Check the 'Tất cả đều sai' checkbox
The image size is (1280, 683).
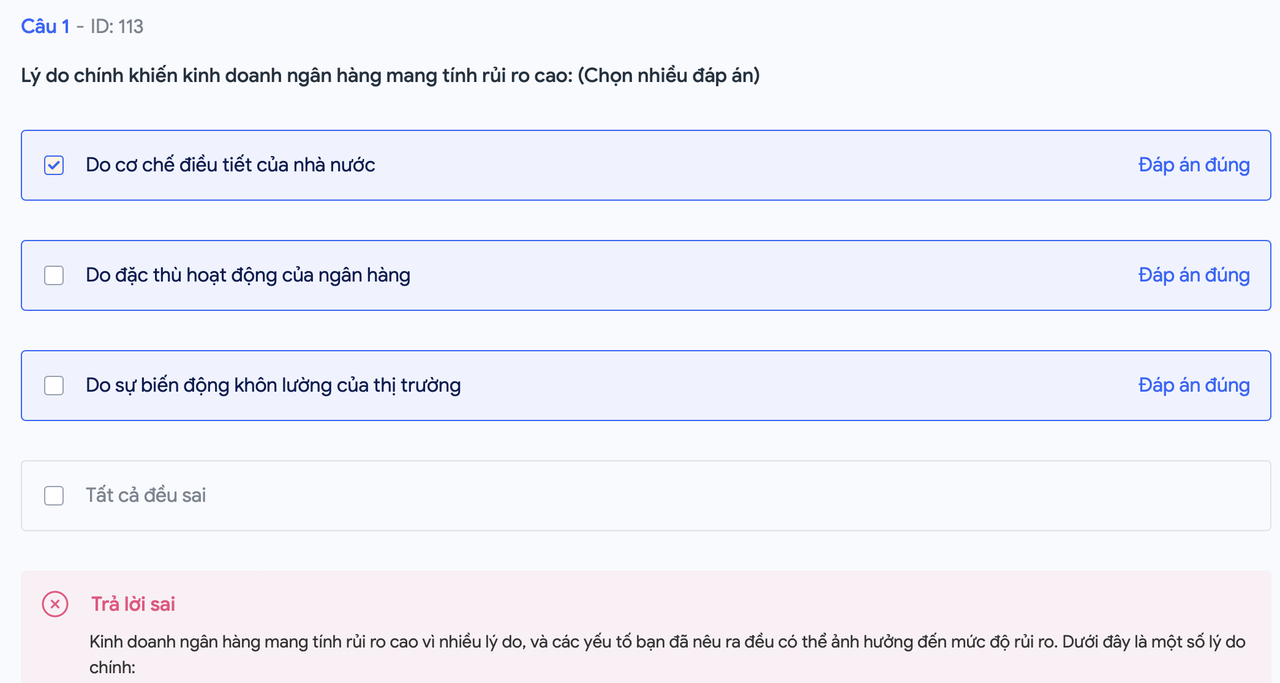[54, 495]
